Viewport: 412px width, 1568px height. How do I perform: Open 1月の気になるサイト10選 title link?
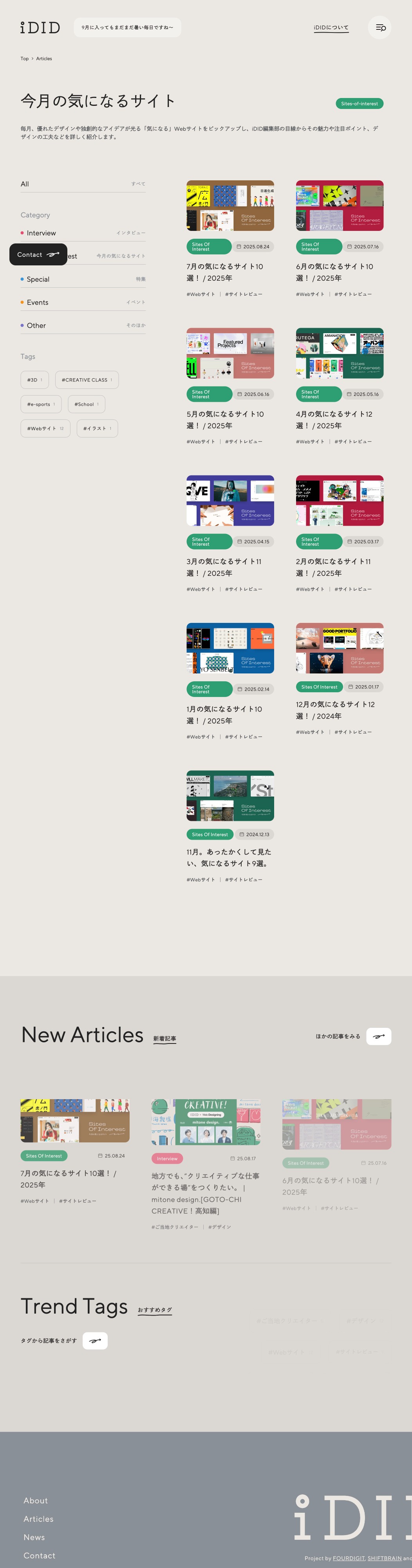click(224, 715)
